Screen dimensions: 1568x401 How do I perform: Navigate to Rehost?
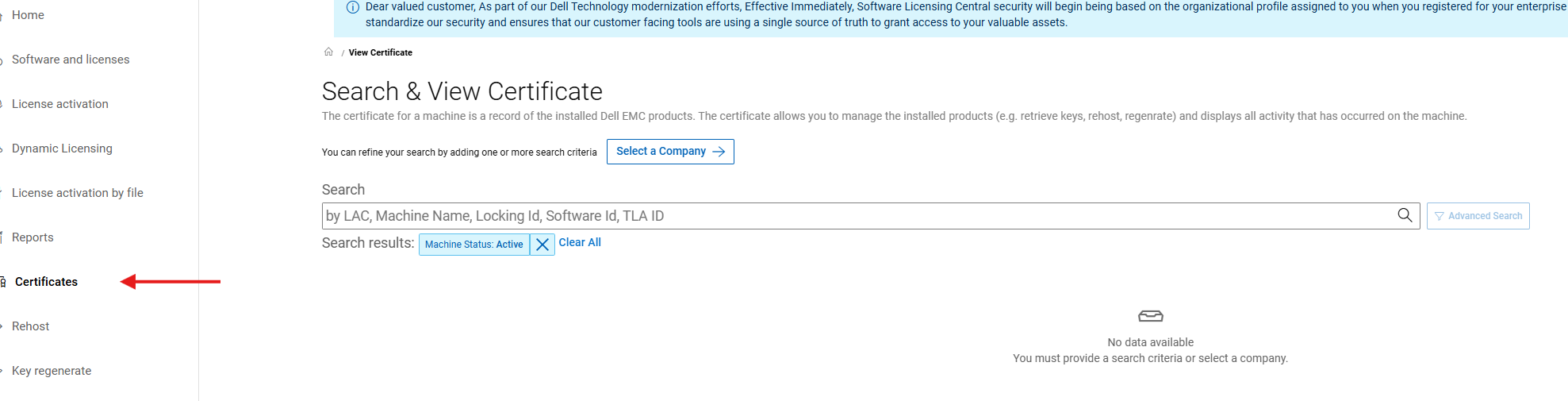(30, 326)
